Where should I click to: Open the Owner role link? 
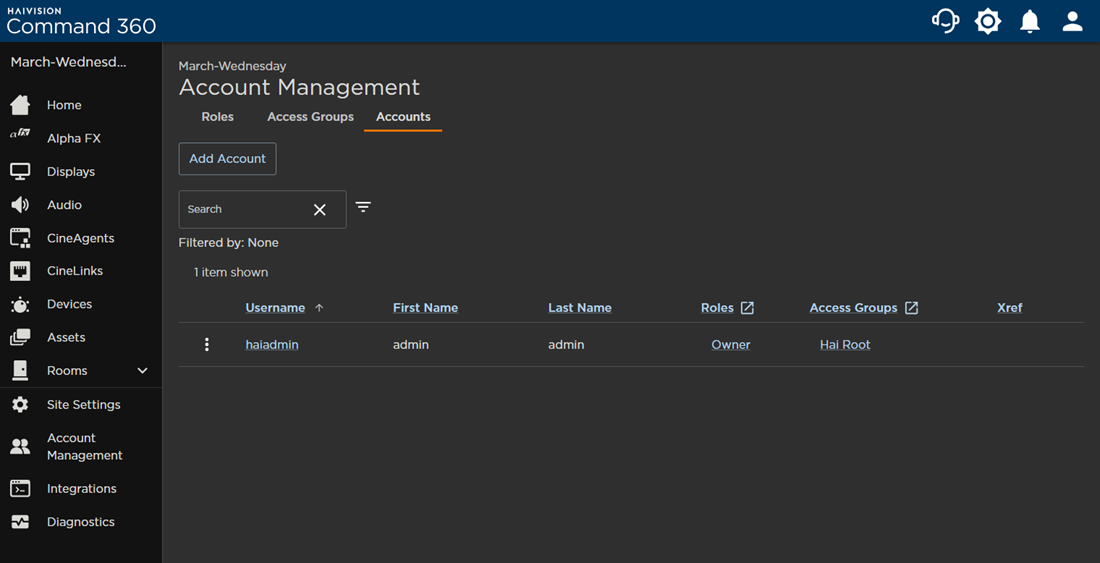coord(730,345)
